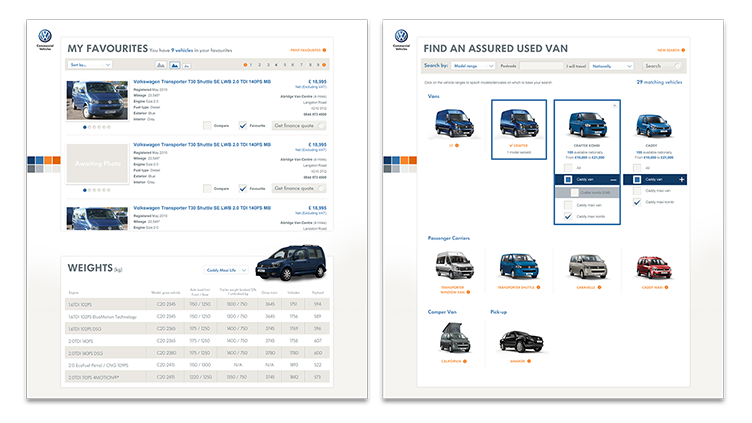Click the 2.0 EcoFuel Petrol / CNG 109PS row

(197, 365)
